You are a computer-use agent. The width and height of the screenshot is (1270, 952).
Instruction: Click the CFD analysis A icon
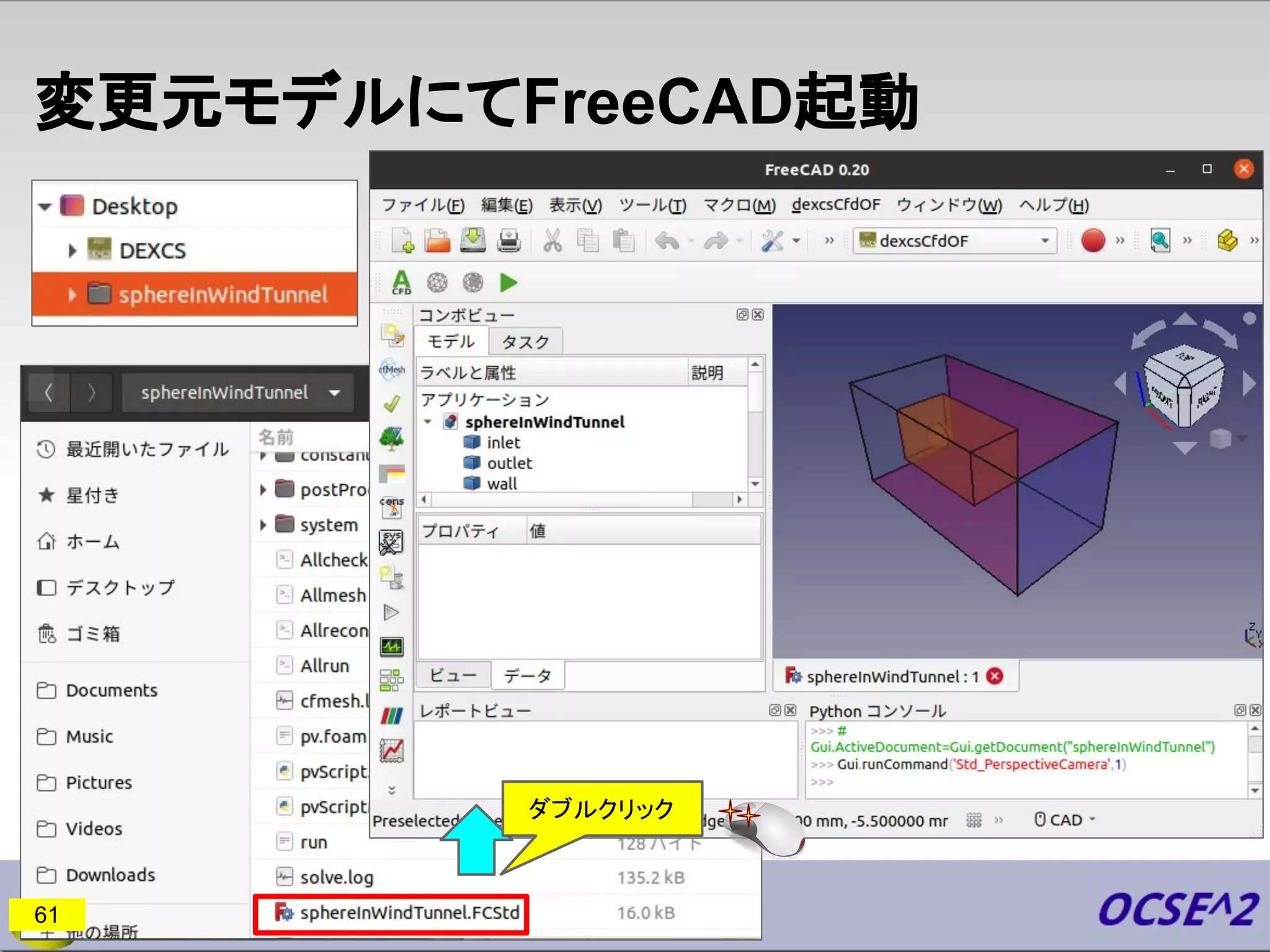point(401,283)
